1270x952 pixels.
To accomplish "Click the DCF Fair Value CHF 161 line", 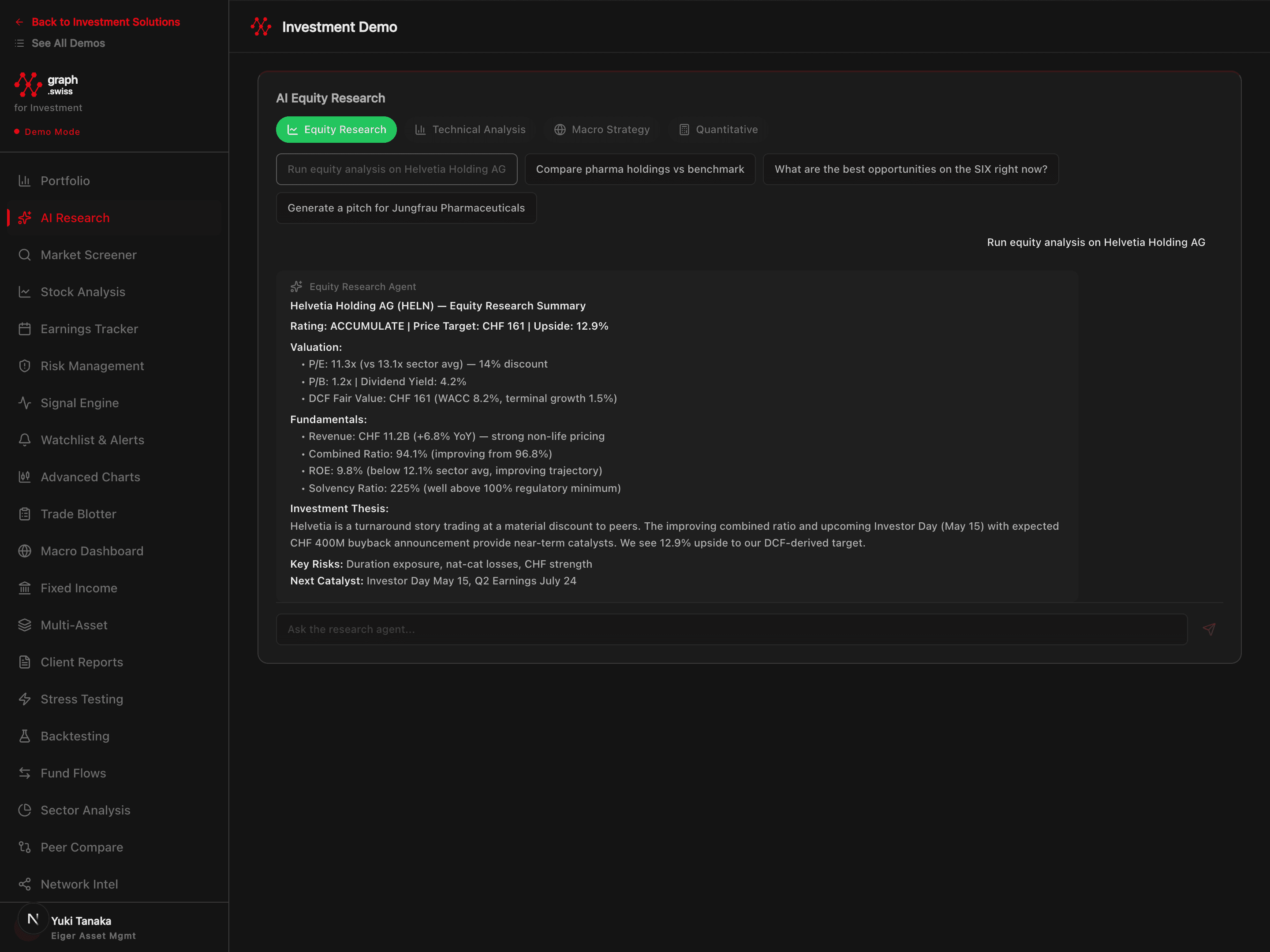I will point(463,398).
